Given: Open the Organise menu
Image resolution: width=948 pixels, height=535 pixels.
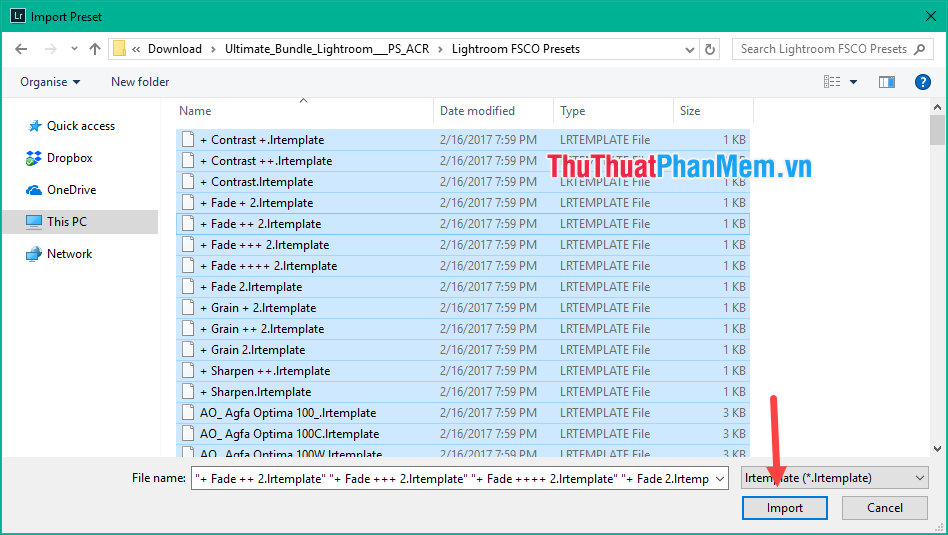Looking at the screenshot, I should [x=50, y=82].
